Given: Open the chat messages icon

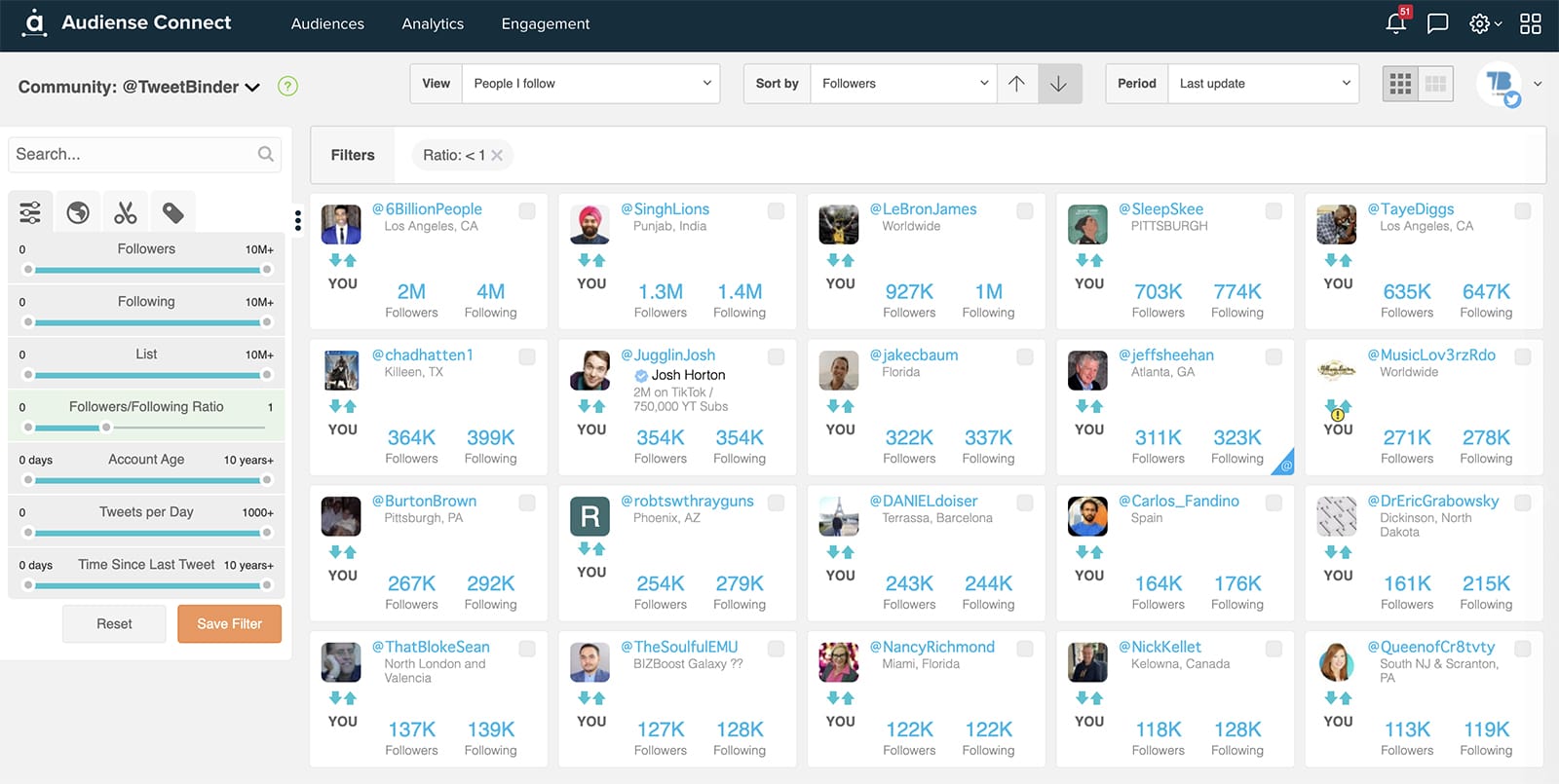Looking at the screenshot, I should point(1437,23).
